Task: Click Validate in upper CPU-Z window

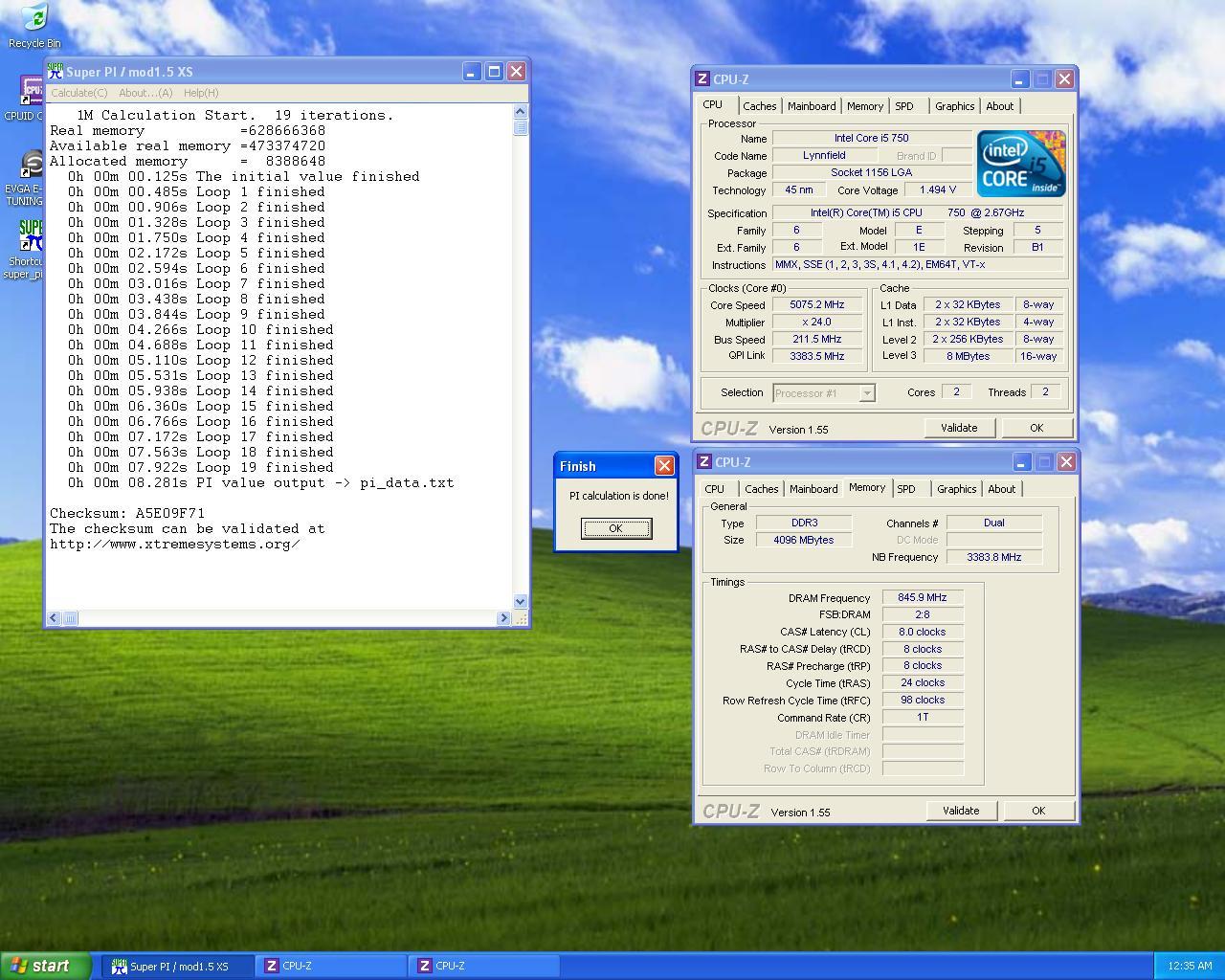Action: click(959, 428)
